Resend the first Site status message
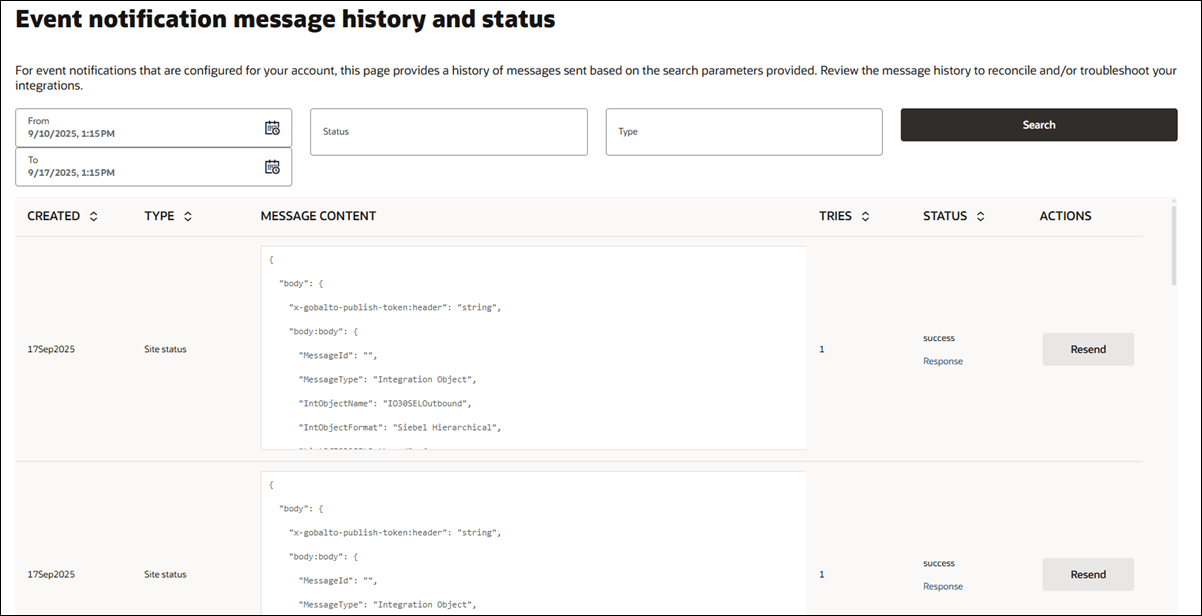 click(x=1088, y=348)
